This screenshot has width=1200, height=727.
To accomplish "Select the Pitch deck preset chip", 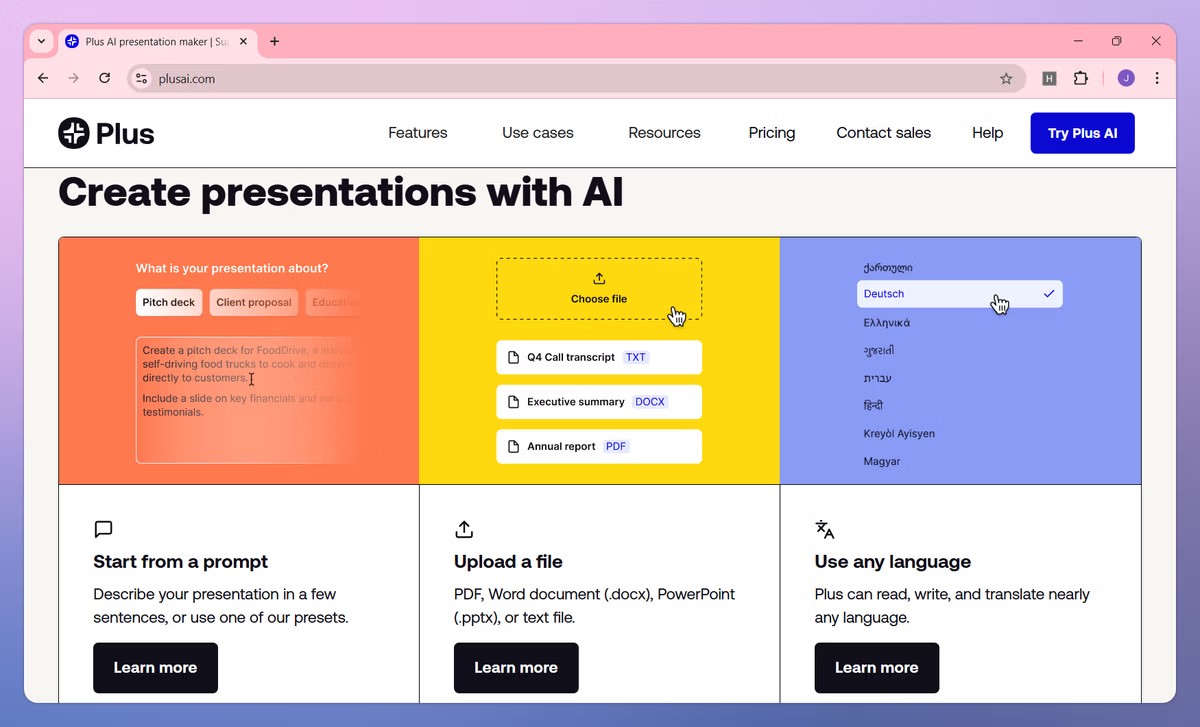I will click(168, 302).
